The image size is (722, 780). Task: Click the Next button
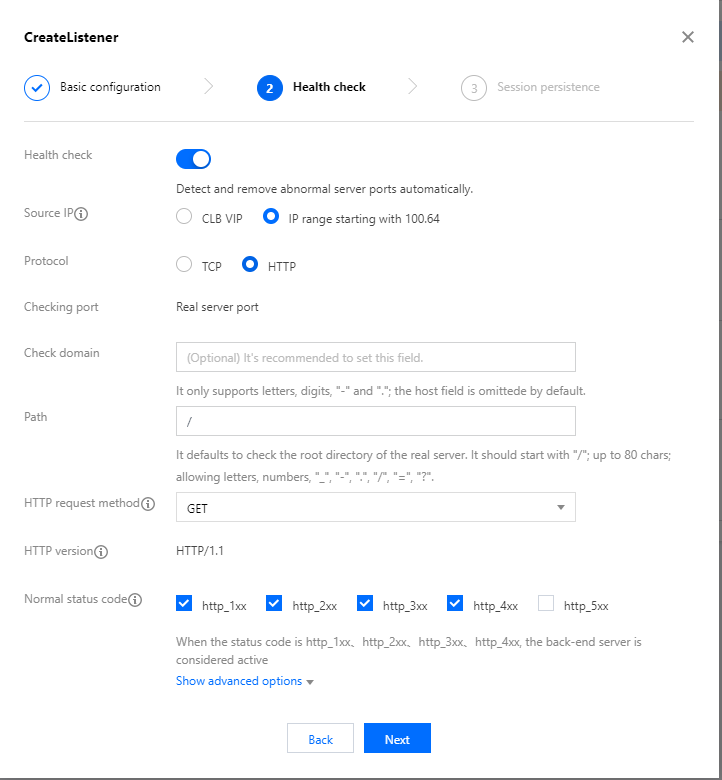point(397,739)
